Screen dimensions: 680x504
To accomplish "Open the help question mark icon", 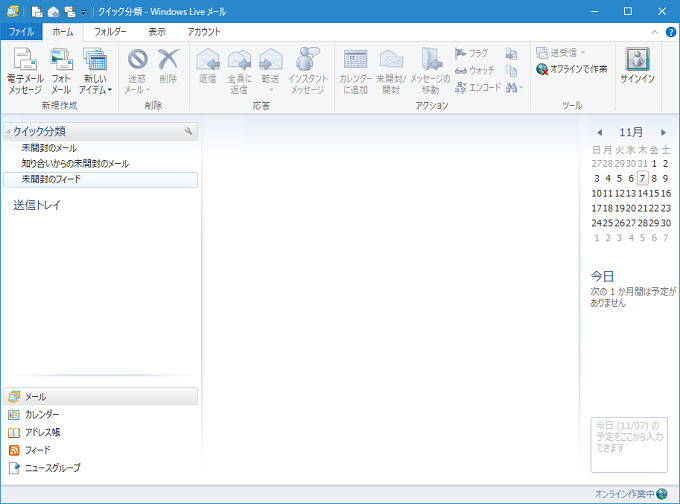I will tap(670, 32).
